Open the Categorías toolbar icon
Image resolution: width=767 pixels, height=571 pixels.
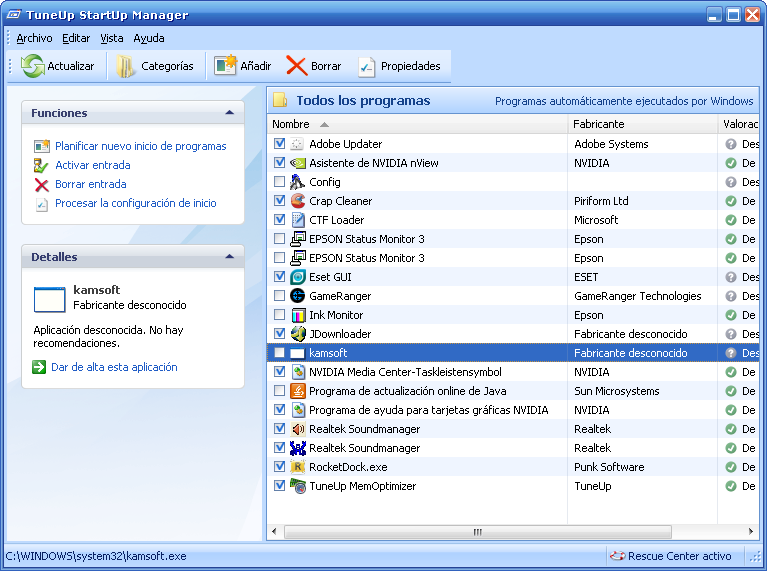126,66
